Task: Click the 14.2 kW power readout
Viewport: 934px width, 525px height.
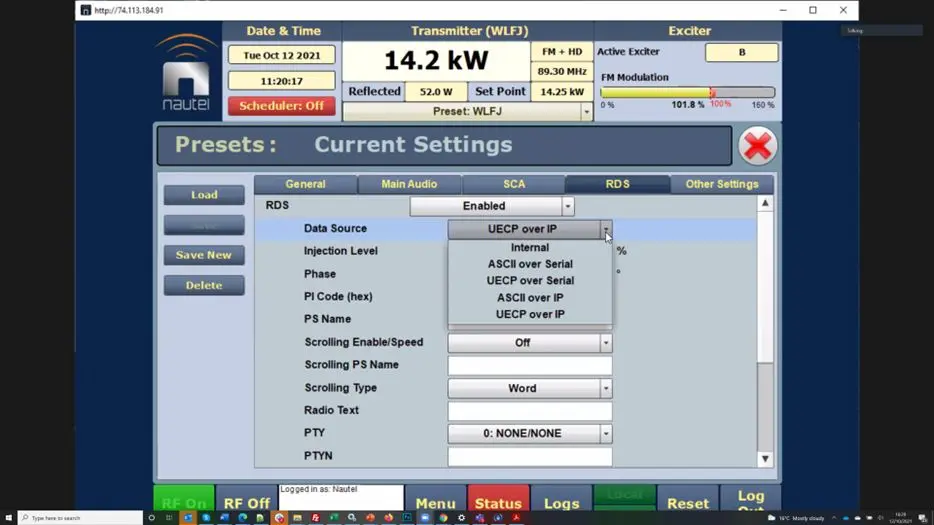Action: point(436,61)
